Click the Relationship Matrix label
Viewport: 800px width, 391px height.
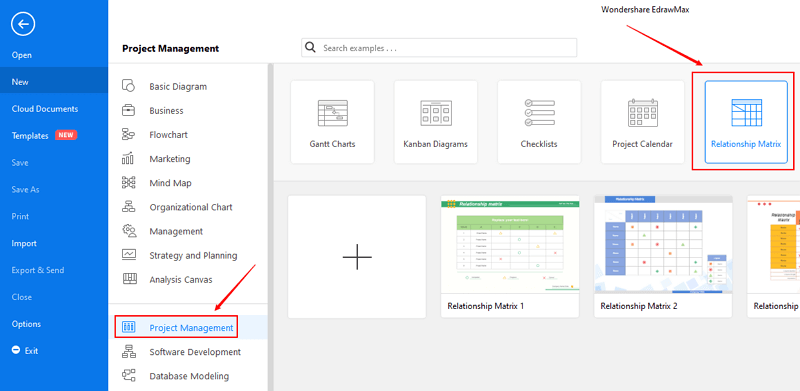click(x=746, y=144)
